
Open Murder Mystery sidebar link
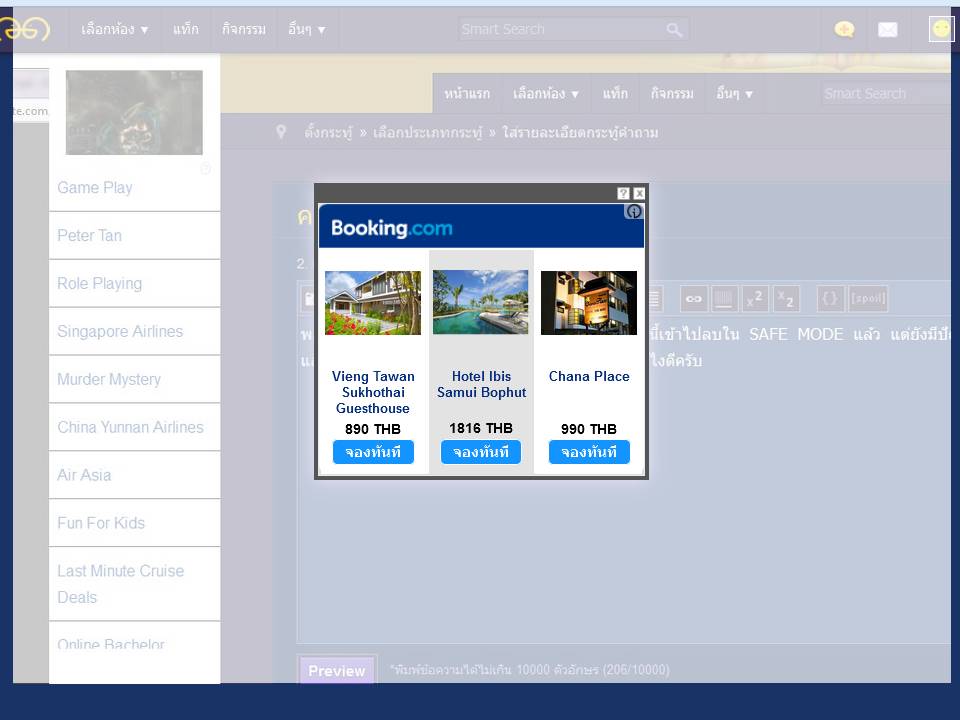[109, 380]
